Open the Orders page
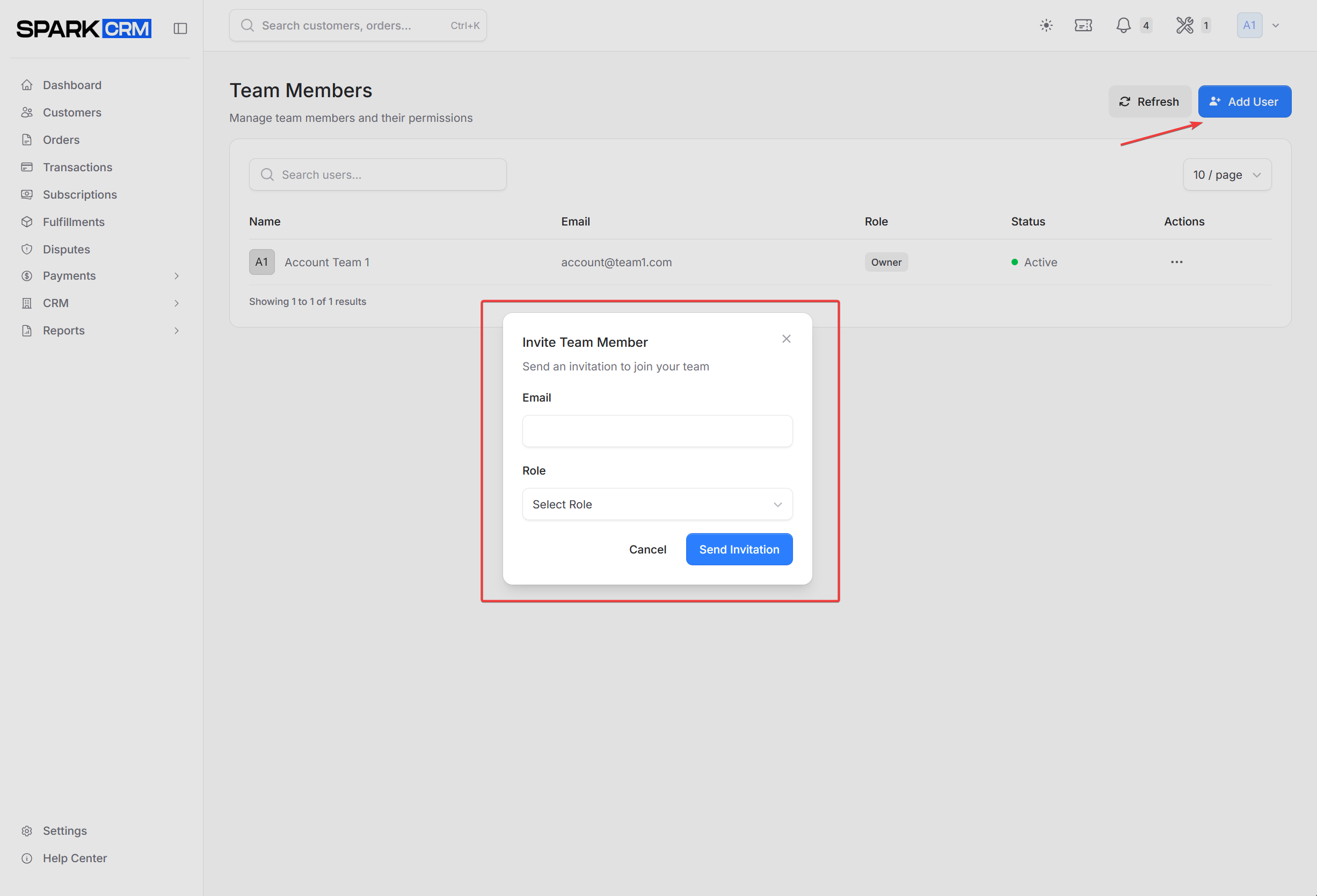This screenshot has width=1317, height=896. 61,140
